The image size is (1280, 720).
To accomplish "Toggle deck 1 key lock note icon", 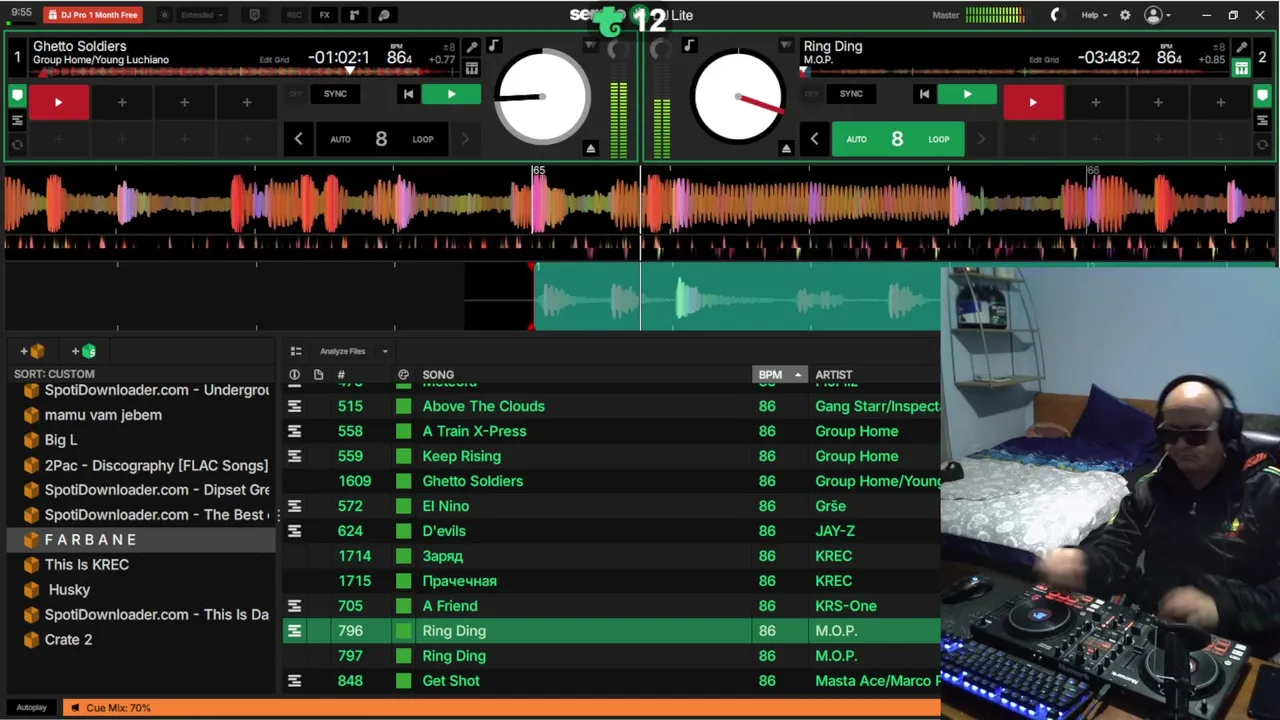I will 494,46.
